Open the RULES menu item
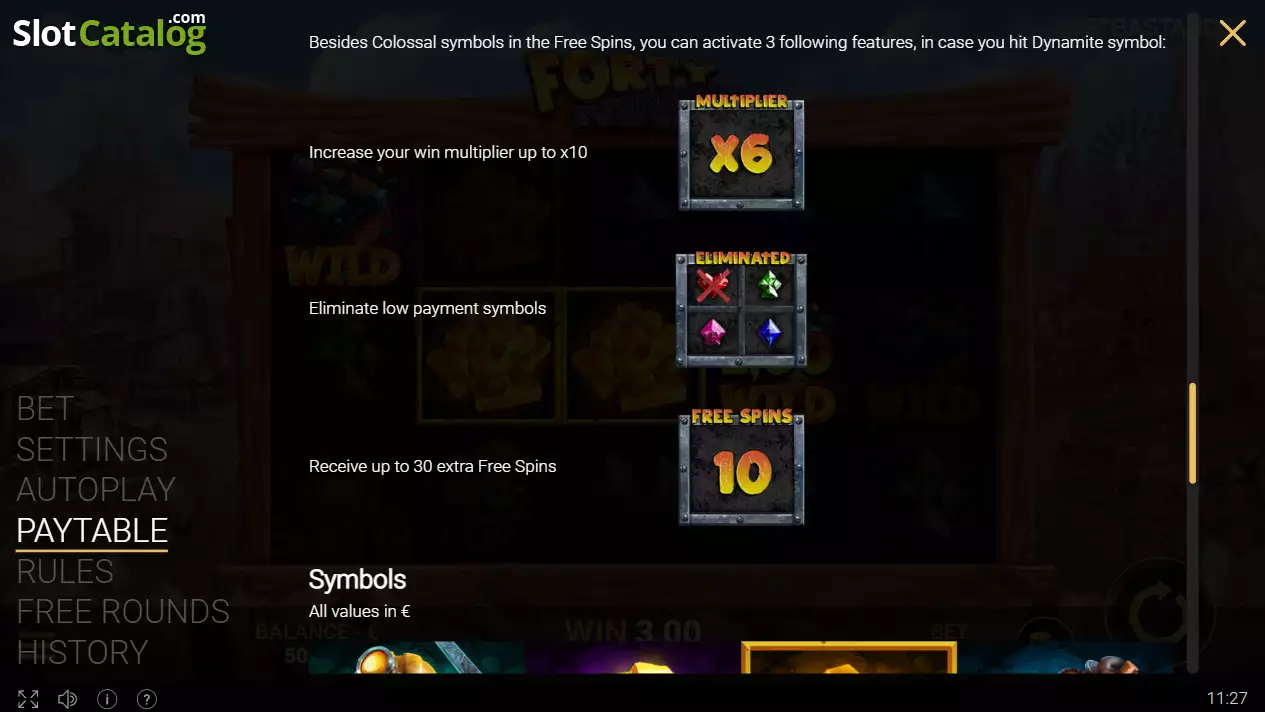 [65, 571]
